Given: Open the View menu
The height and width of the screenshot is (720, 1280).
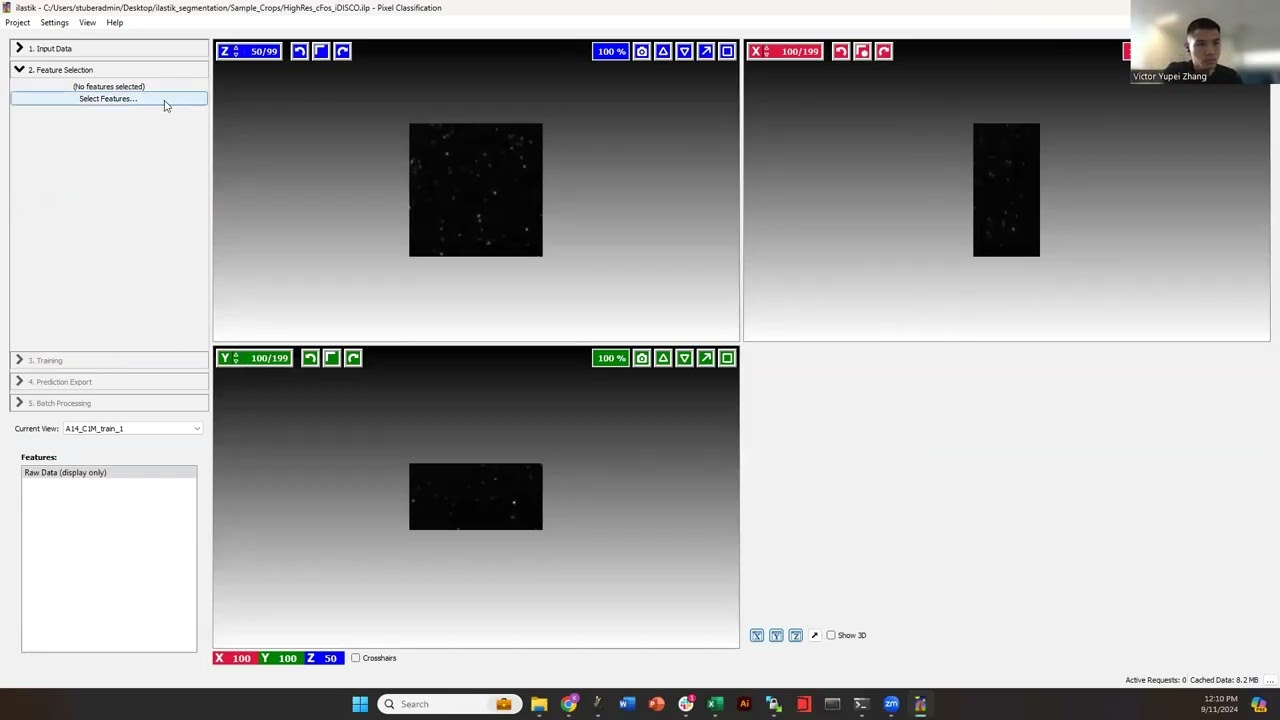Looking at the screenshot, I should click(x=87, y=22).
